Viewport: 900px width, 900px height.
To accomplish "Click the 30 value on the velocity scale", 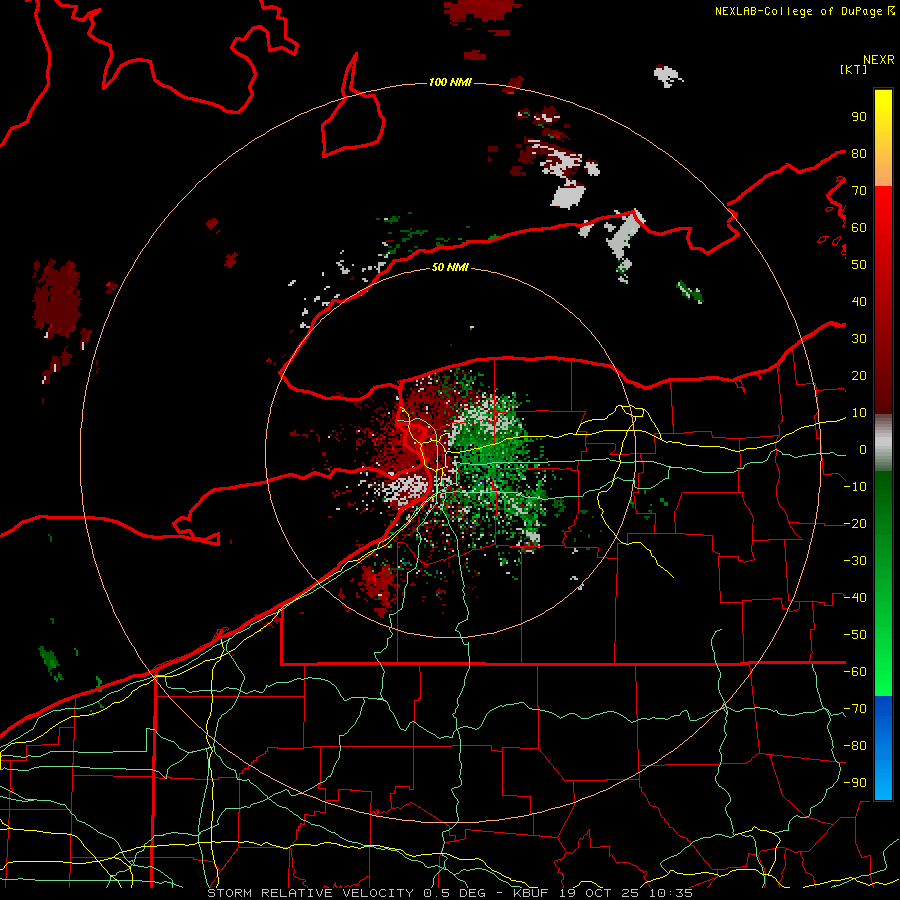I will (x=859, y=339).
